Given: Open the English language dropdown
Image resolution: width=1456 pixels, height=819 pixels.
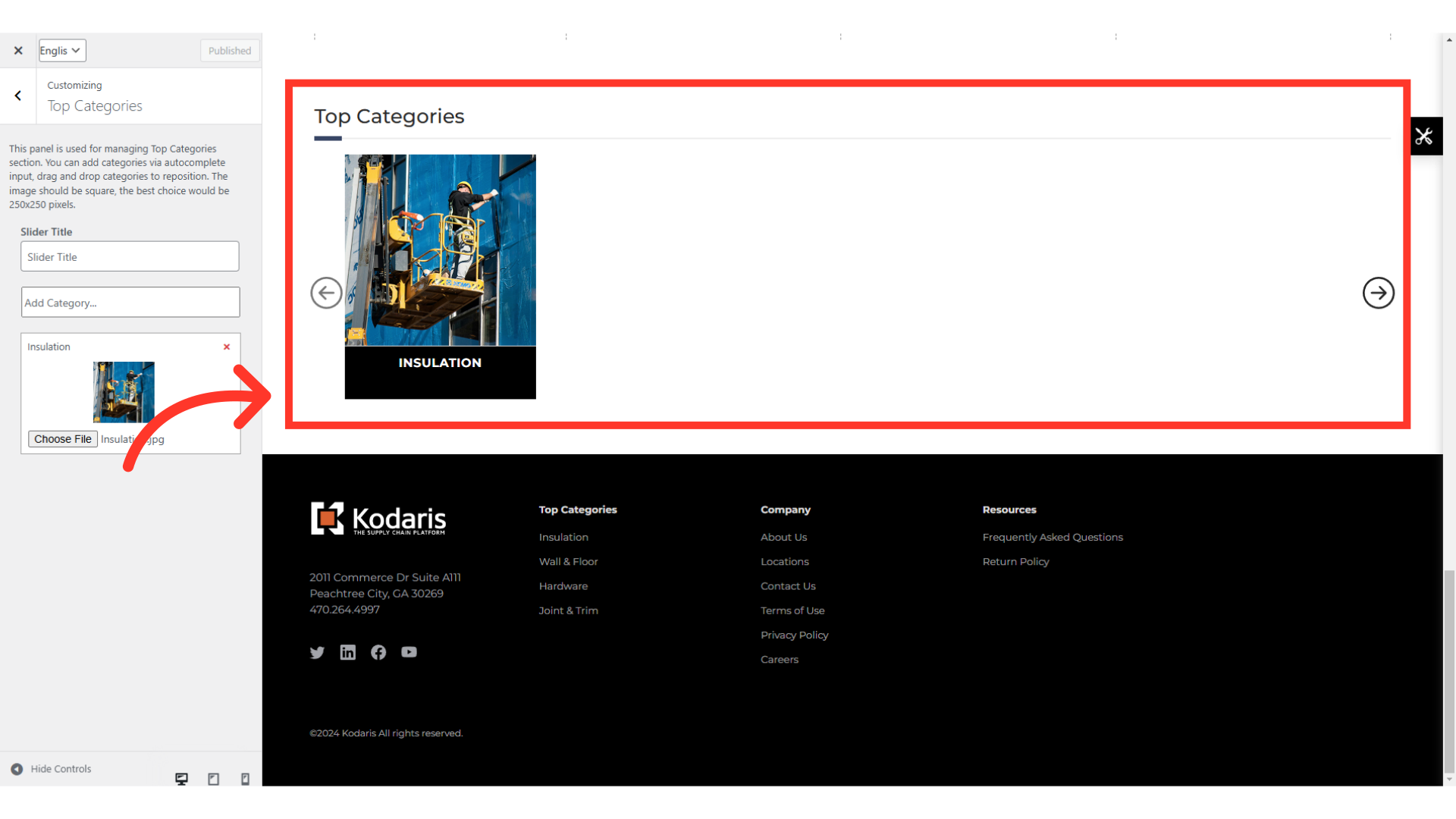Looking at the screenshot, I should click(62, 50).
